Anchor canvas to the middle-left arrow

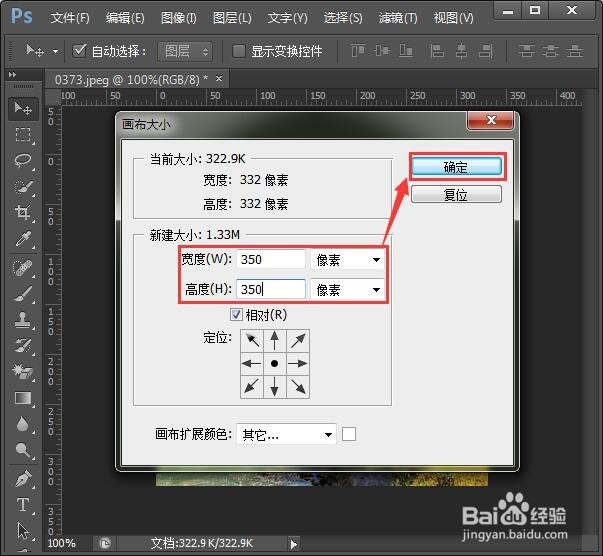[x=252, y=363]
